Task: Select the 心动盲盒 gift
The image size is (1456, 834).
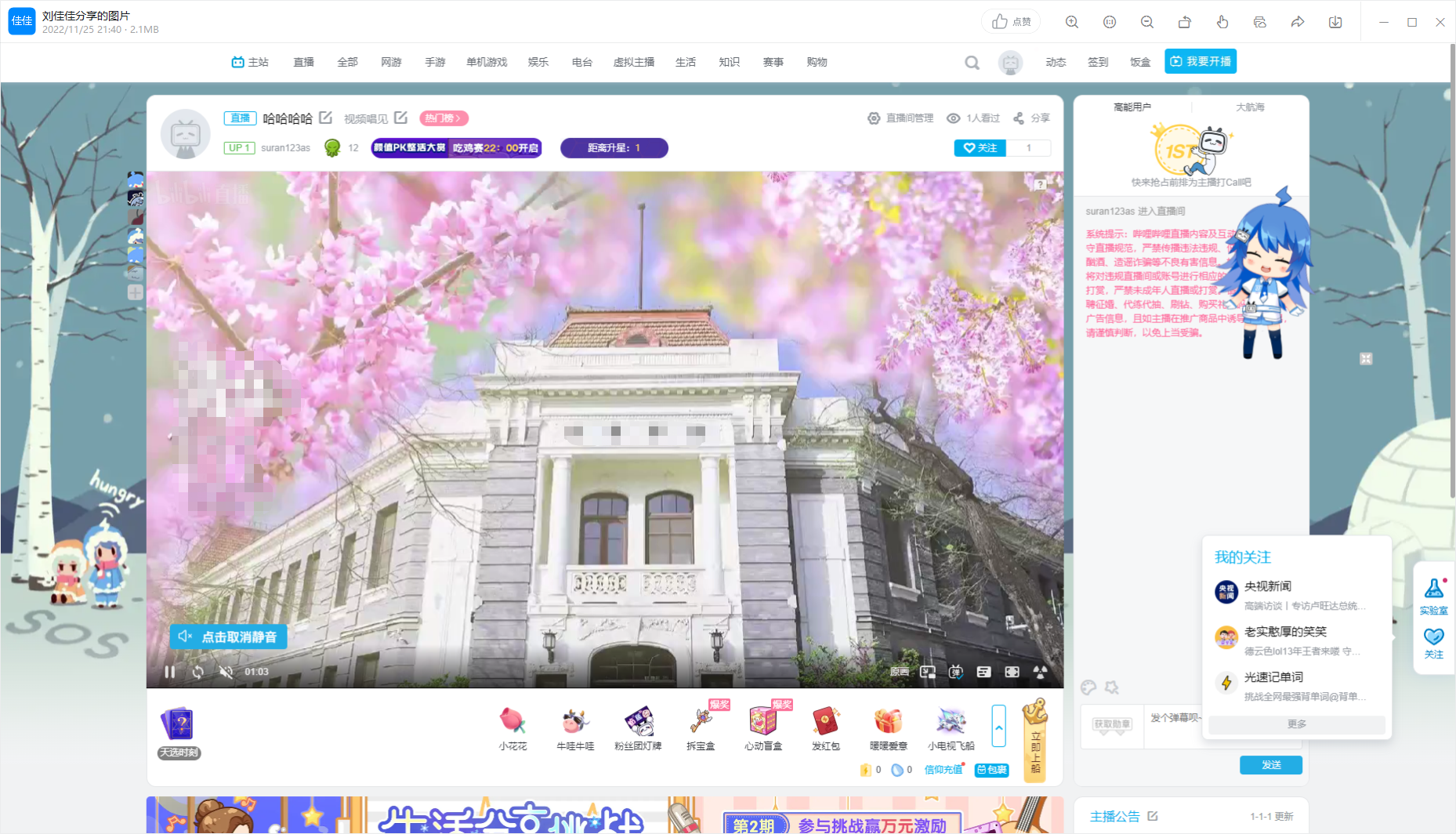Action: (763, 728)
